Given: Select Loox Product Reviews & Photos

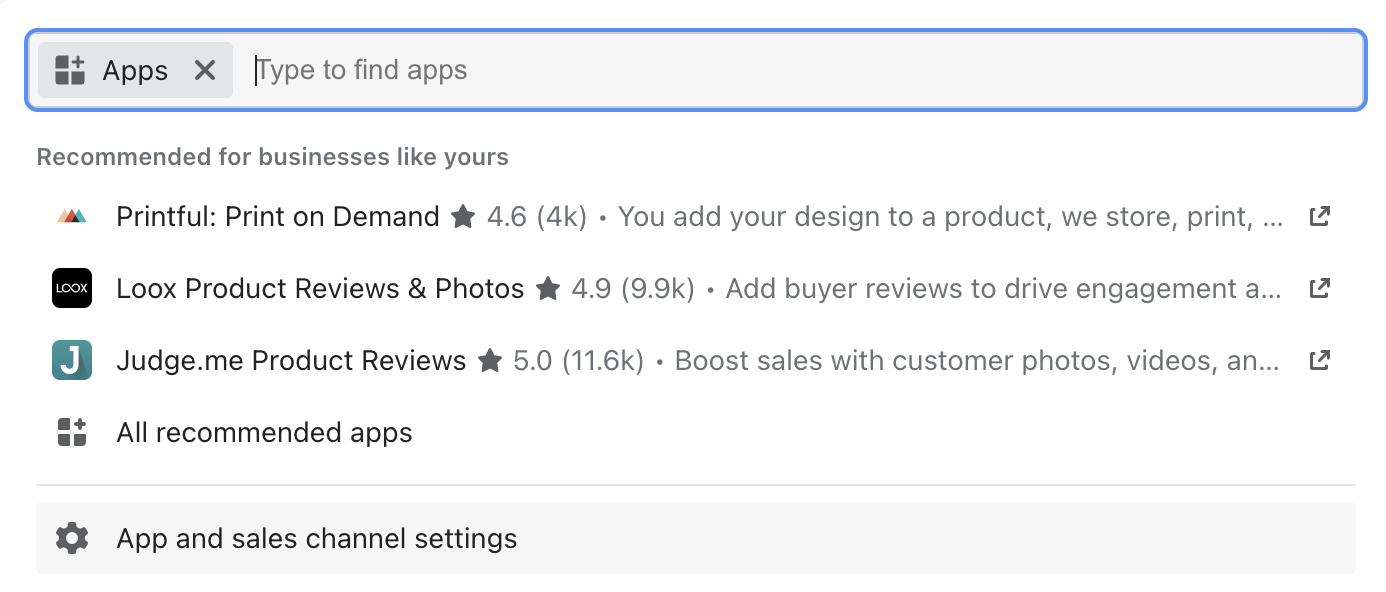Looking at the screenshot, I should pyautogui.click(x=320, y=288).
